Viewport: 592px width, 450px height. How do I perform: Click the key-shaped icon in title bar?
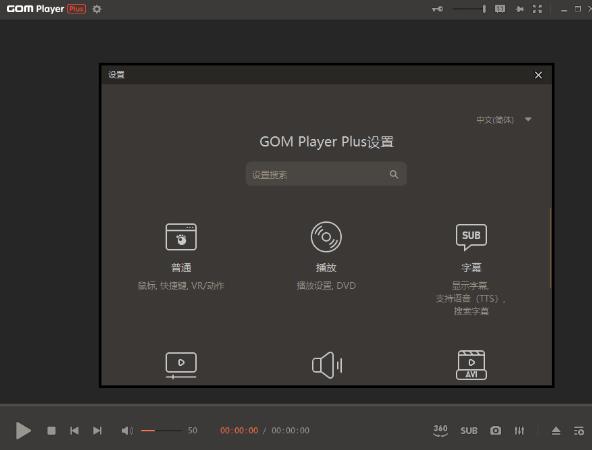point(438,9)
